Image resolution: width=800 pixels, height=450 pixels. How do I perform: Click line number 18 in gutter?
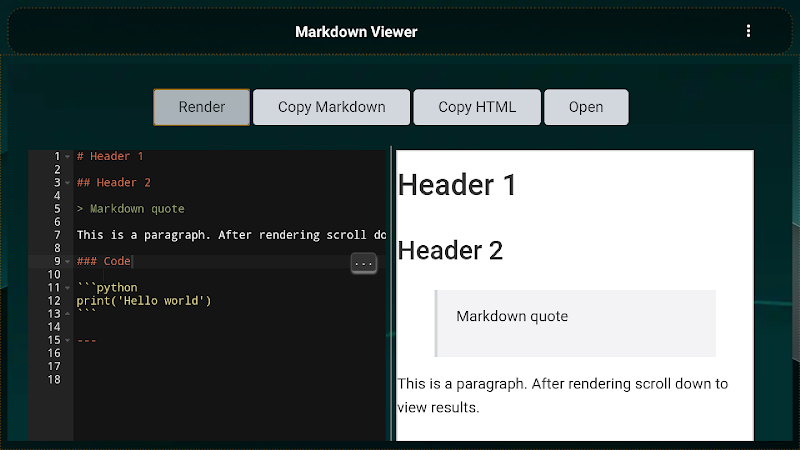(x=54, y=380)
